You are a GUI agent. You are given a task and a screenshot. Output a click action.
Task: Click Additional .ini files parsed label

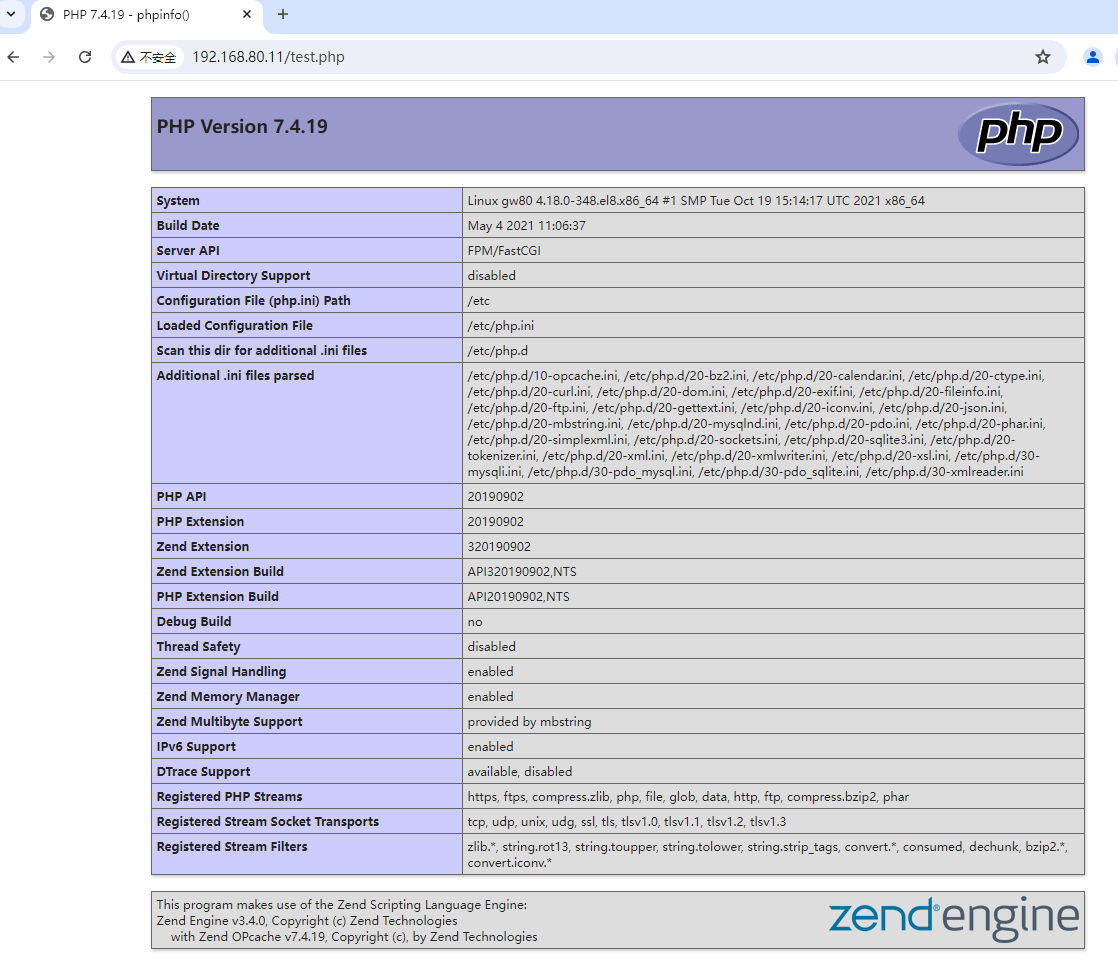(235, 376)
